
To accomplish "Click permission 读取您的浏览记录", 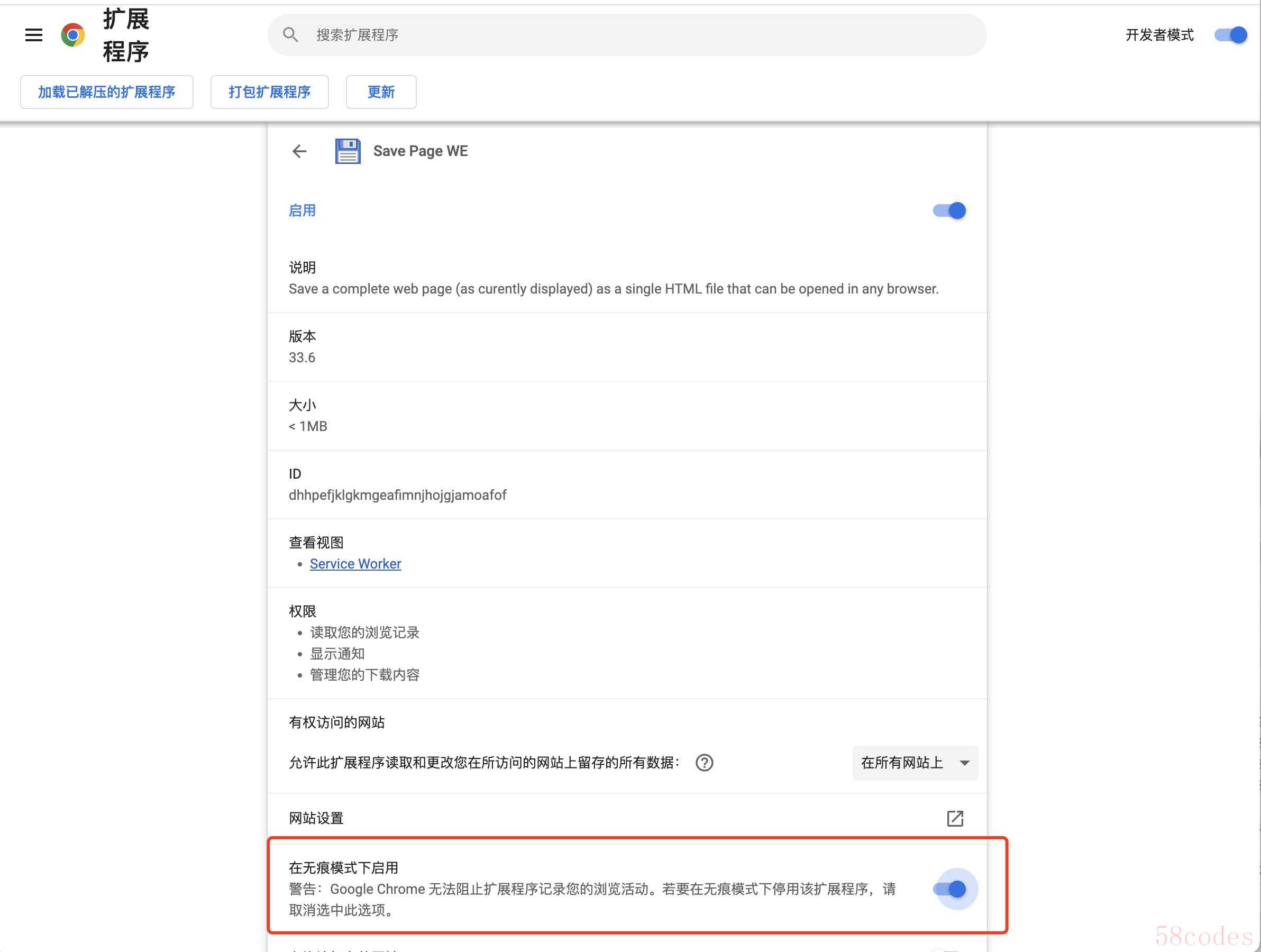I will click(x=365, y=633).
